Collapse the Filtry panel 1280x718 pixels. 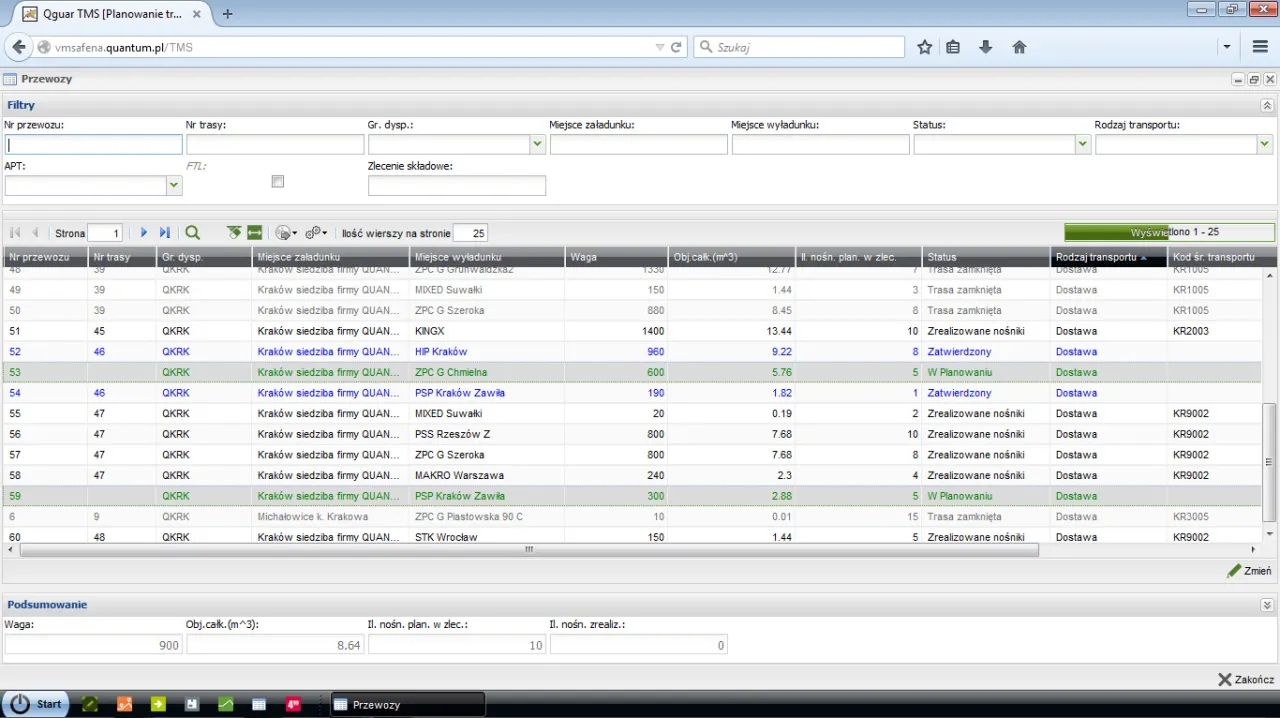pyautogui.click(x=1267, y=105)
